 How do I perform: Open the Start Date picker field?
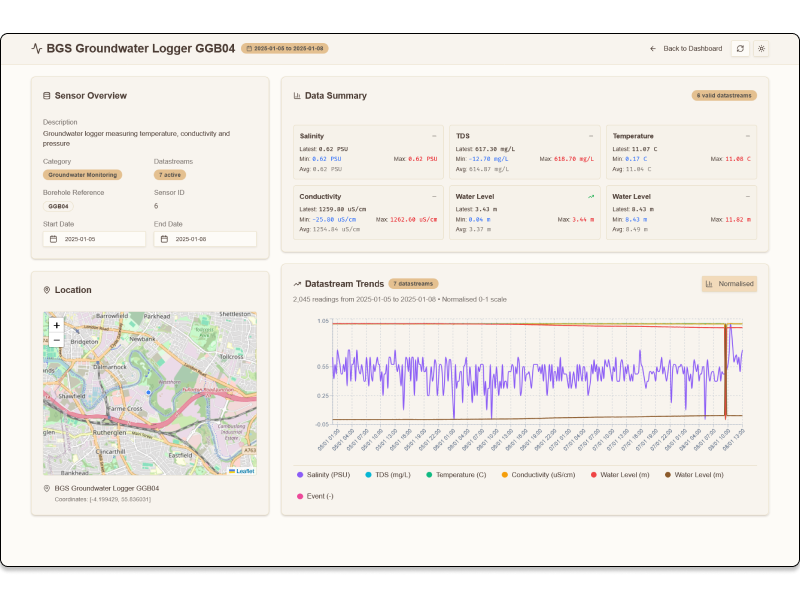click(x=94, y=239)
